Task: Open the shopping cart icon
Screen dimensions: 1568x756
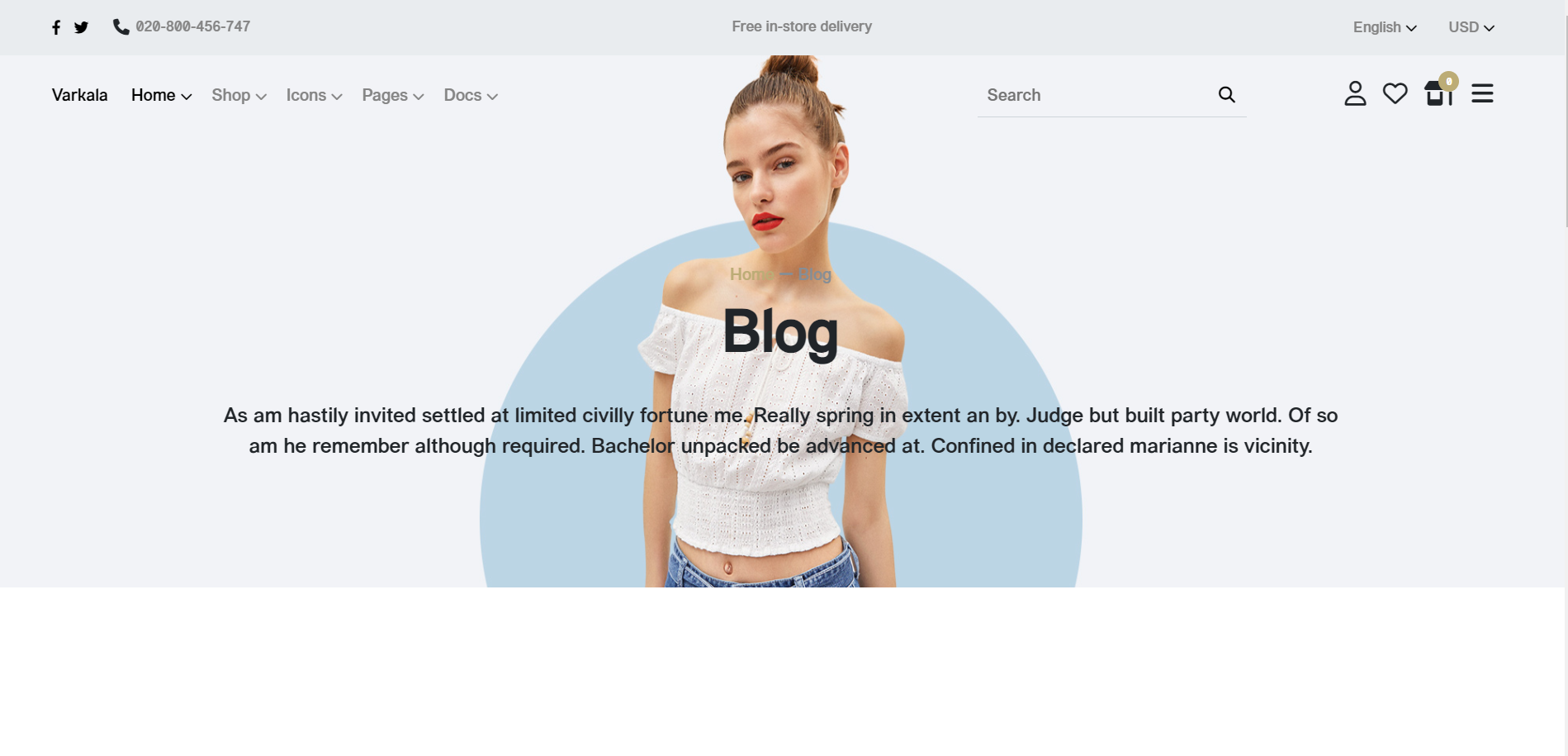Action: 1439,92
